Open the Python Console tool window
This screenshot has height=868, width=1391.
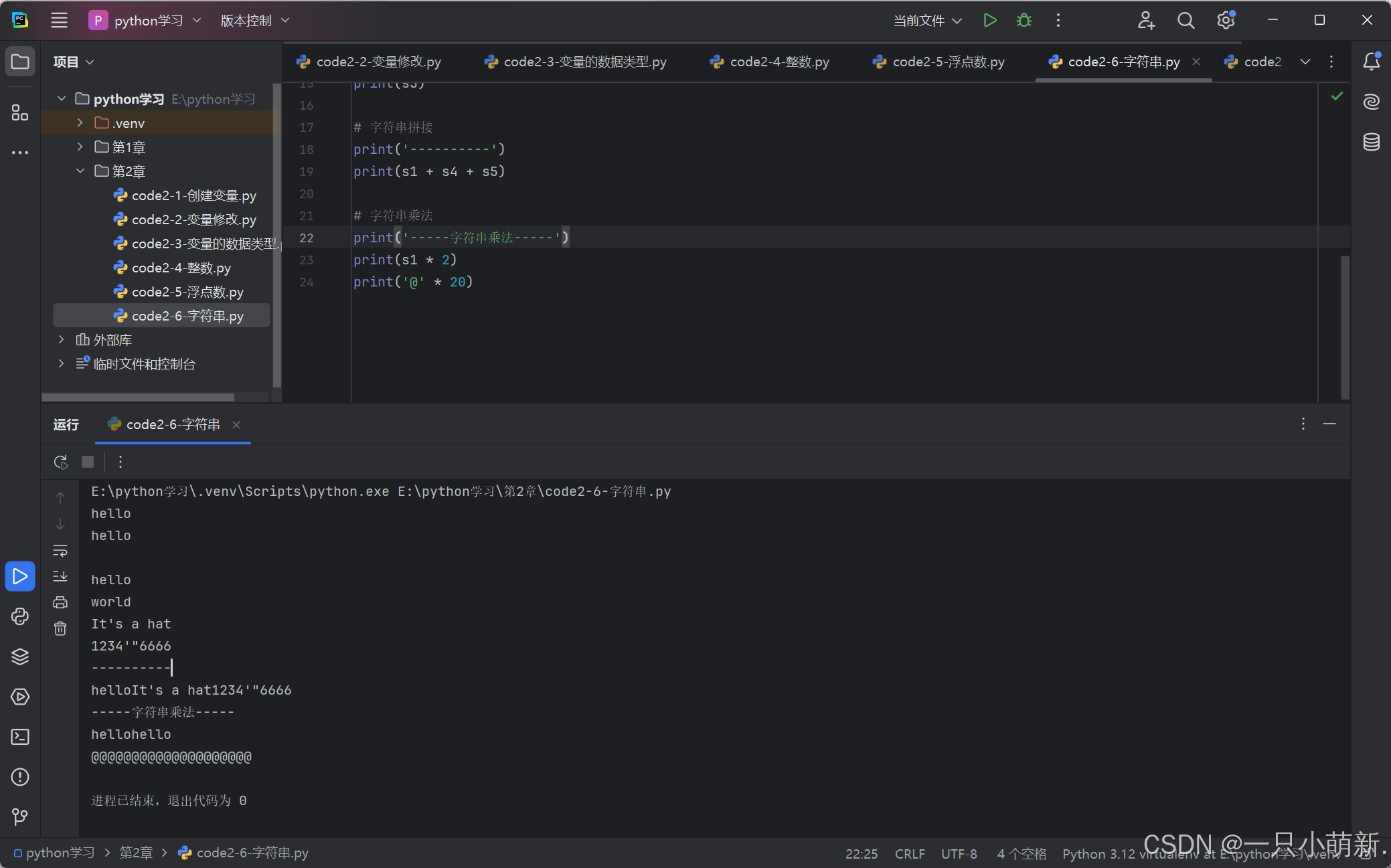pos(20,616)
